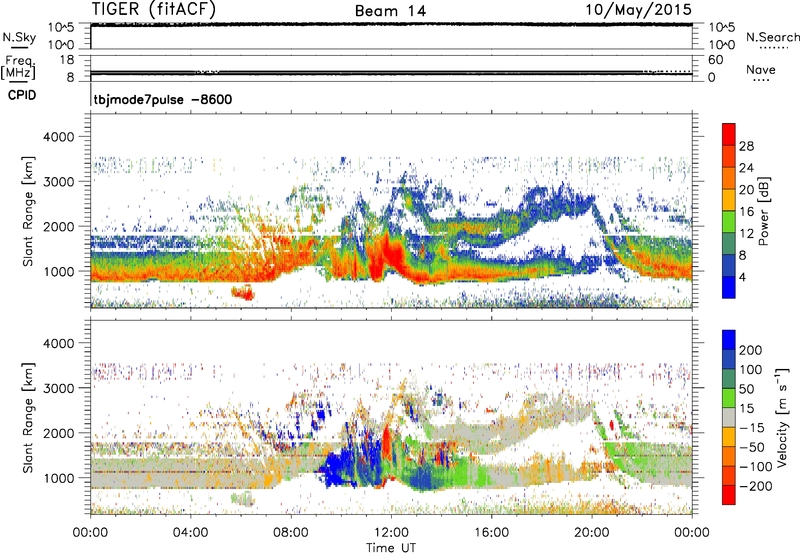
Task: Click the 'Nave' label
Action: (760, 69)
